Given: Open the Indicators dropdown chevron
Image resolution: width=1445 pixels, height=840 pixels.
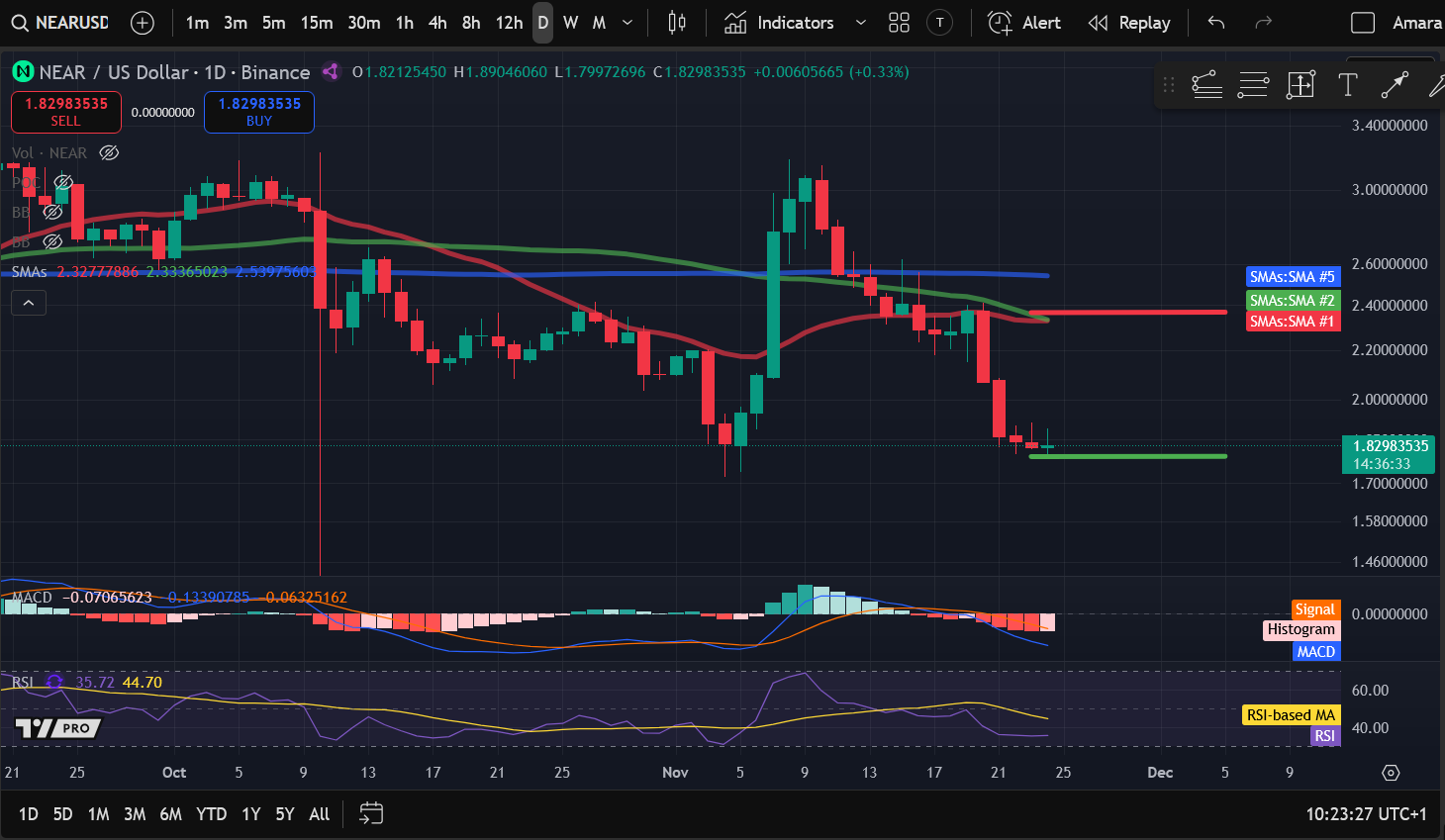Looking at the screenshot, I should pyautogui.click(x=858, y=22).
